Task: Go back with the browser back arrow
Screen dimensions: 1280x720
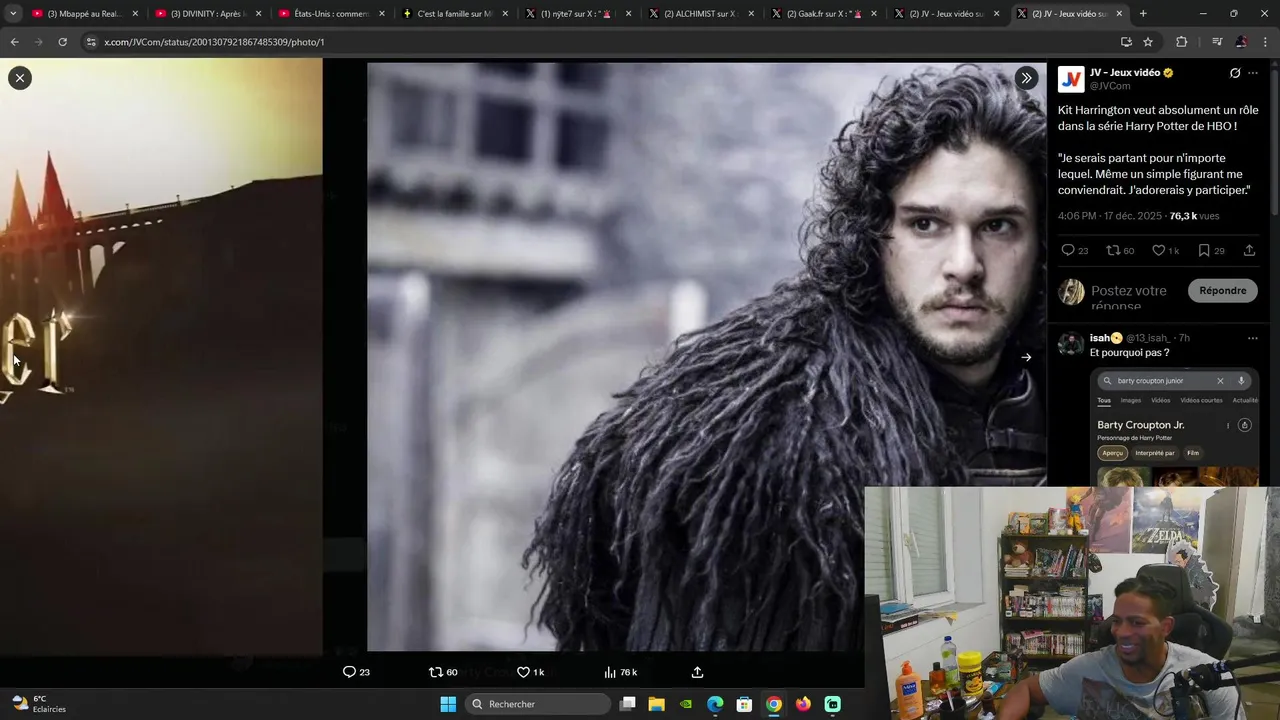Action: point(14,42)
